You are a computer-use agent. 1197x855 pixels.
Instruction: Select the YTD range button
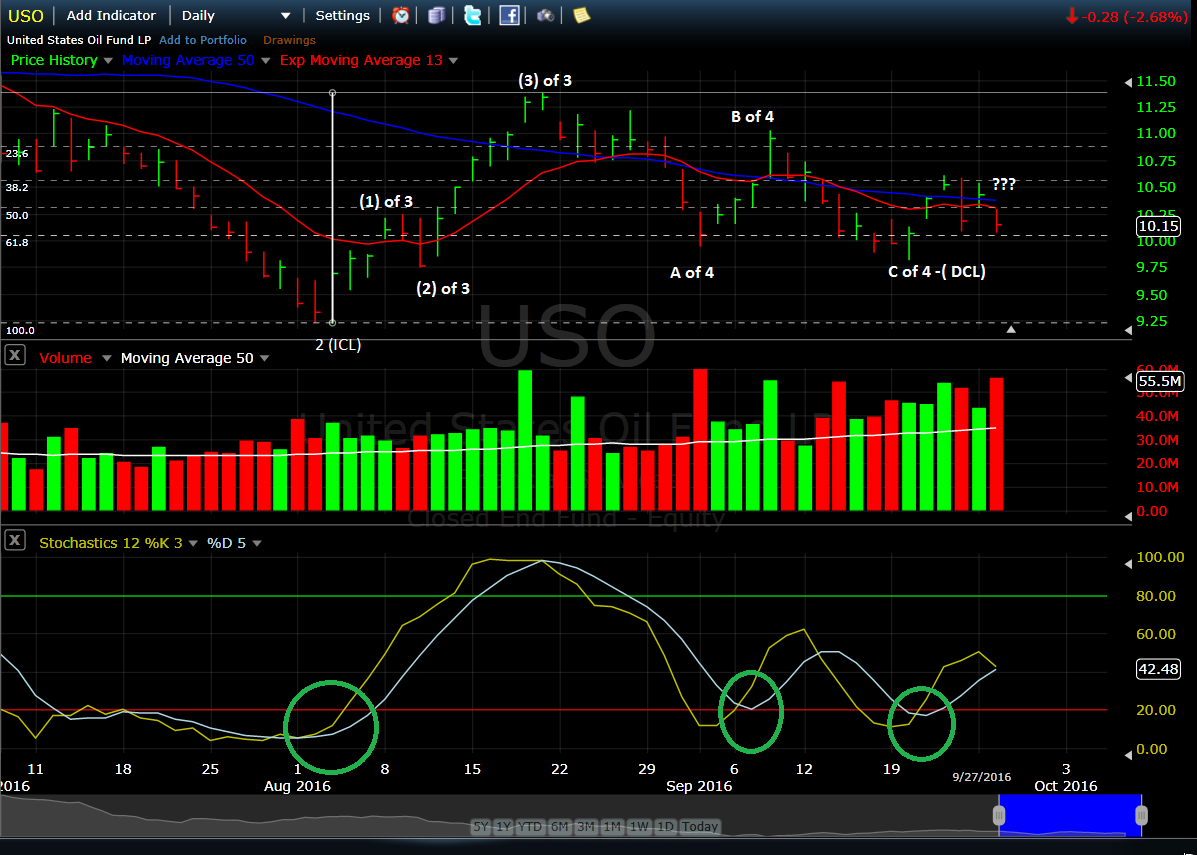point(531,827)
